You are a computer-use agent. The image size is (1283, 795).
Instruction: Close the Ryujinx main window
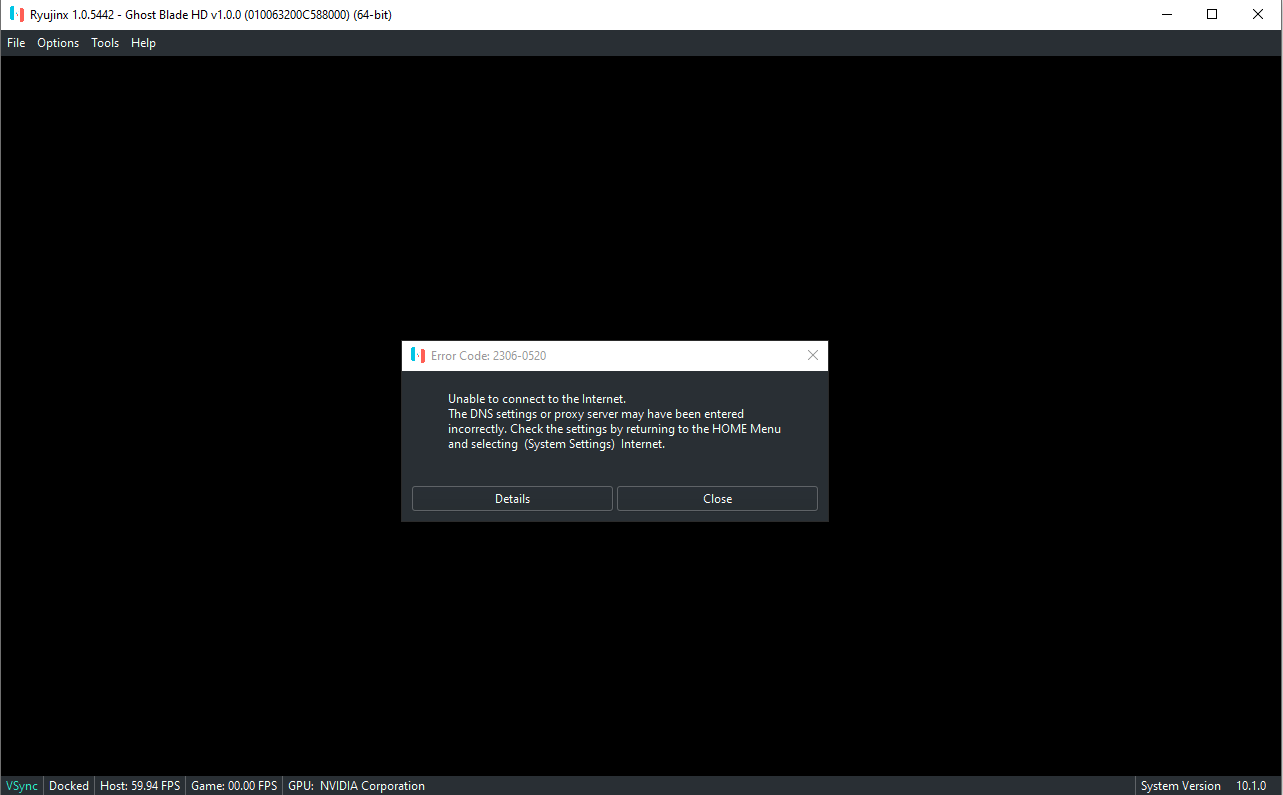1258,15
